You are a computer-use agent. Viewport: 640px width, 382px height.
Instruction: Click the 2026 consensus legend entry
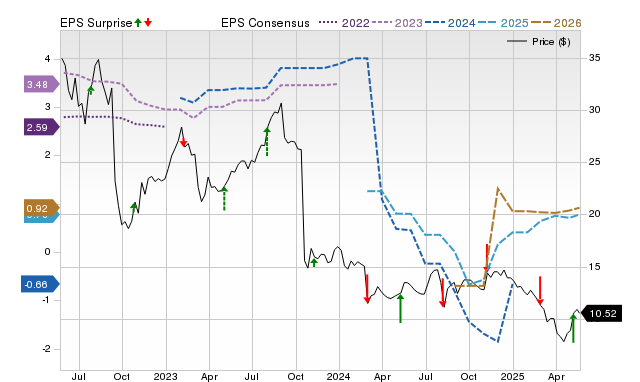tap(556, 23)
